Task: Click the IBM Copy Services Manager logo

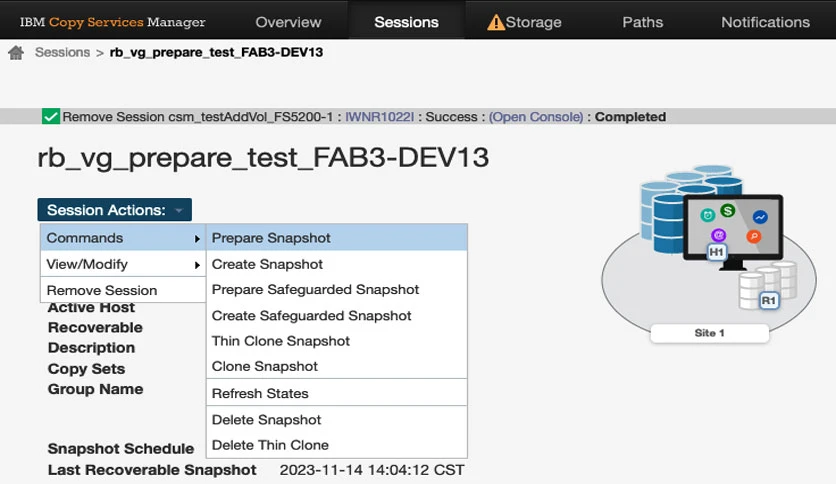Action: coord(112,22)
